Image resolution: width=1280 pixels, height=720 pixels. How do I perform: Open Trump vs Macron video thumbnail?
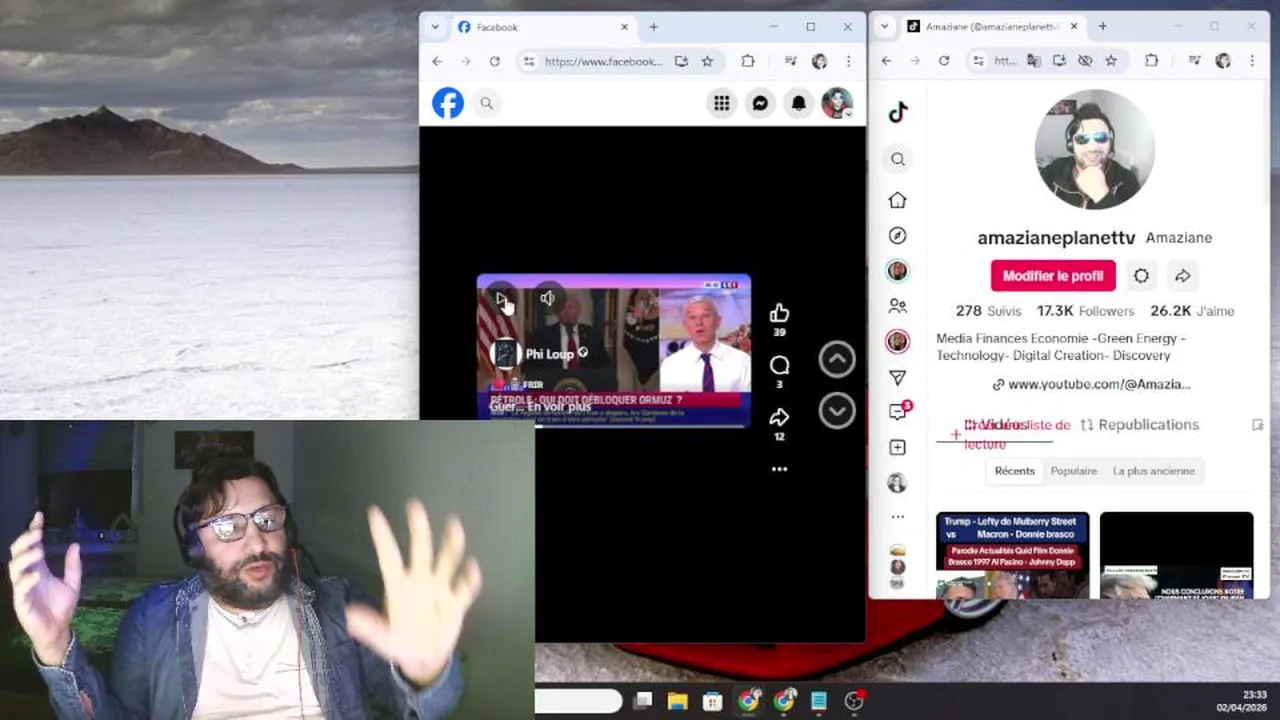[1012, 555]
